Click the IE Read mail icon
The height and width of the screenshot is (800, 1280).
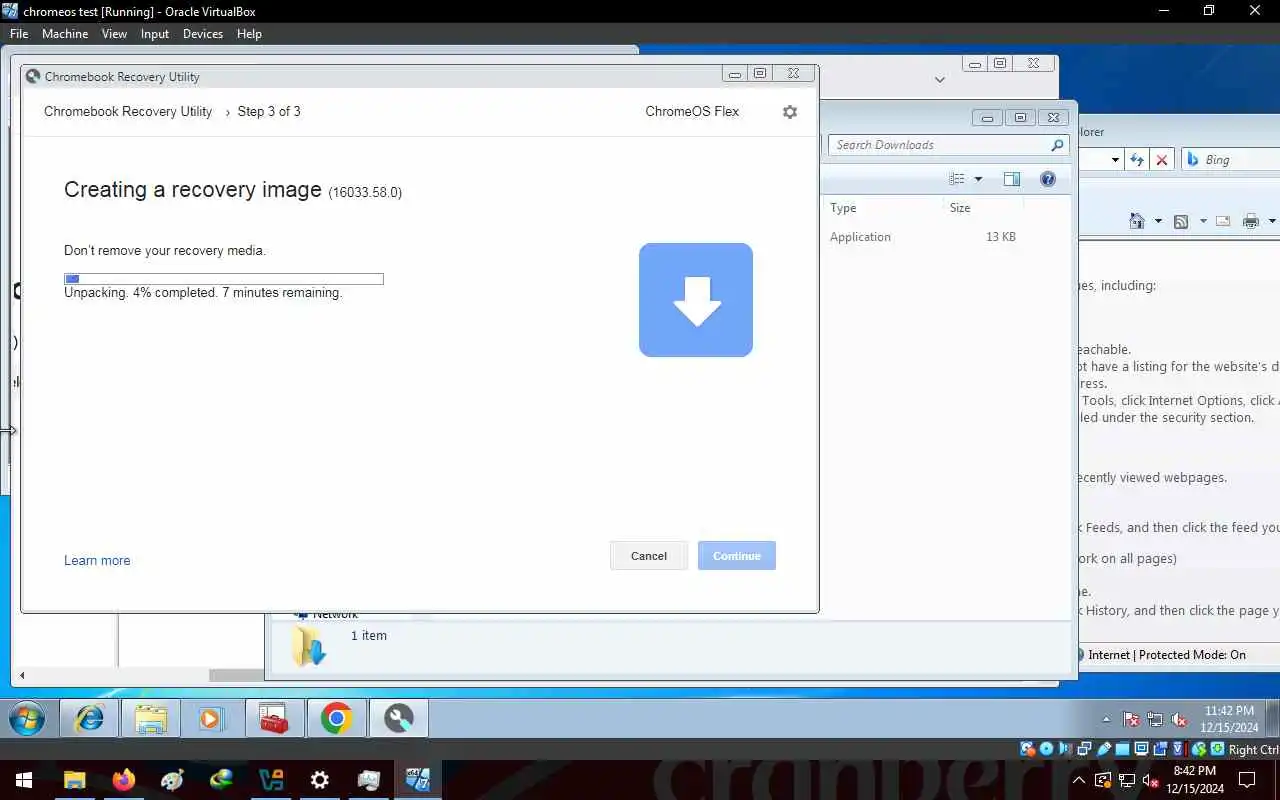[1223, 221]
